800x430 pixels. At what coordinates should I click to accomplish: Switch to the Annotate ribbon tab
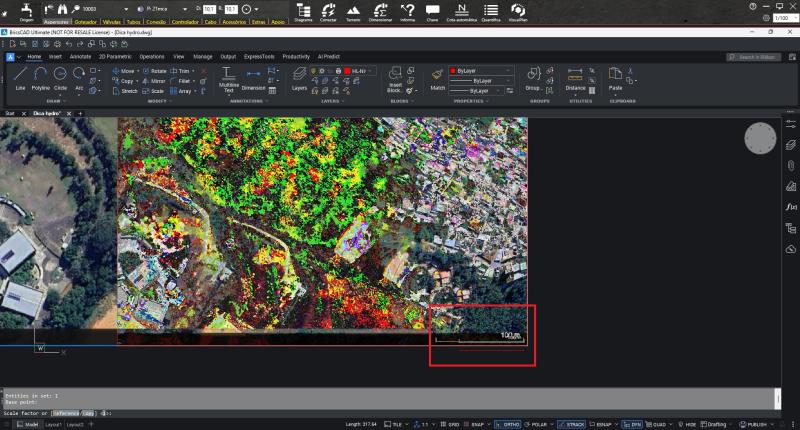point(79,57)
